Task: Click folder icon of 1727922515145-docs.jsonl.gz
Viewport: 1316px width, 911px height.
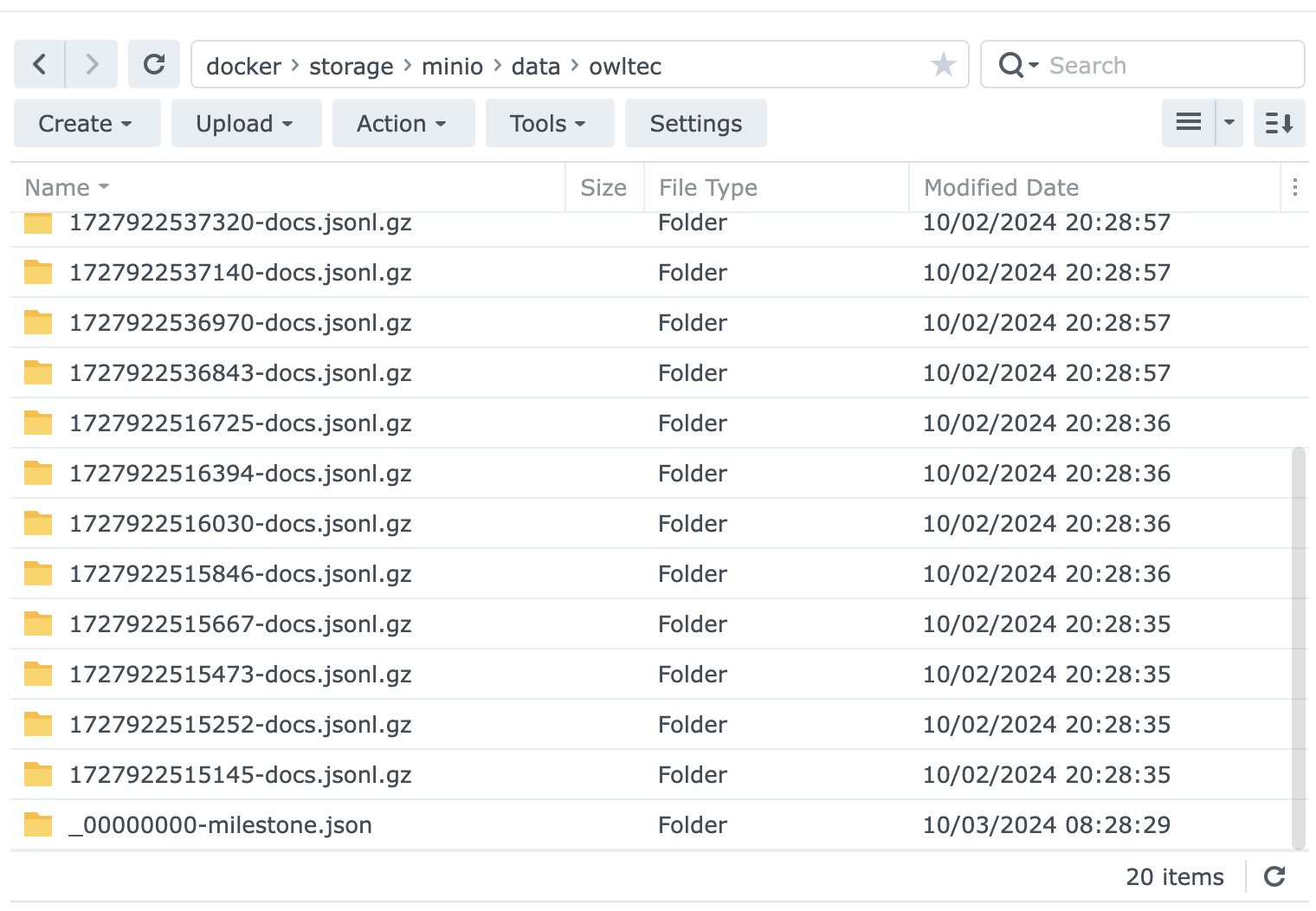Action: 38,774
